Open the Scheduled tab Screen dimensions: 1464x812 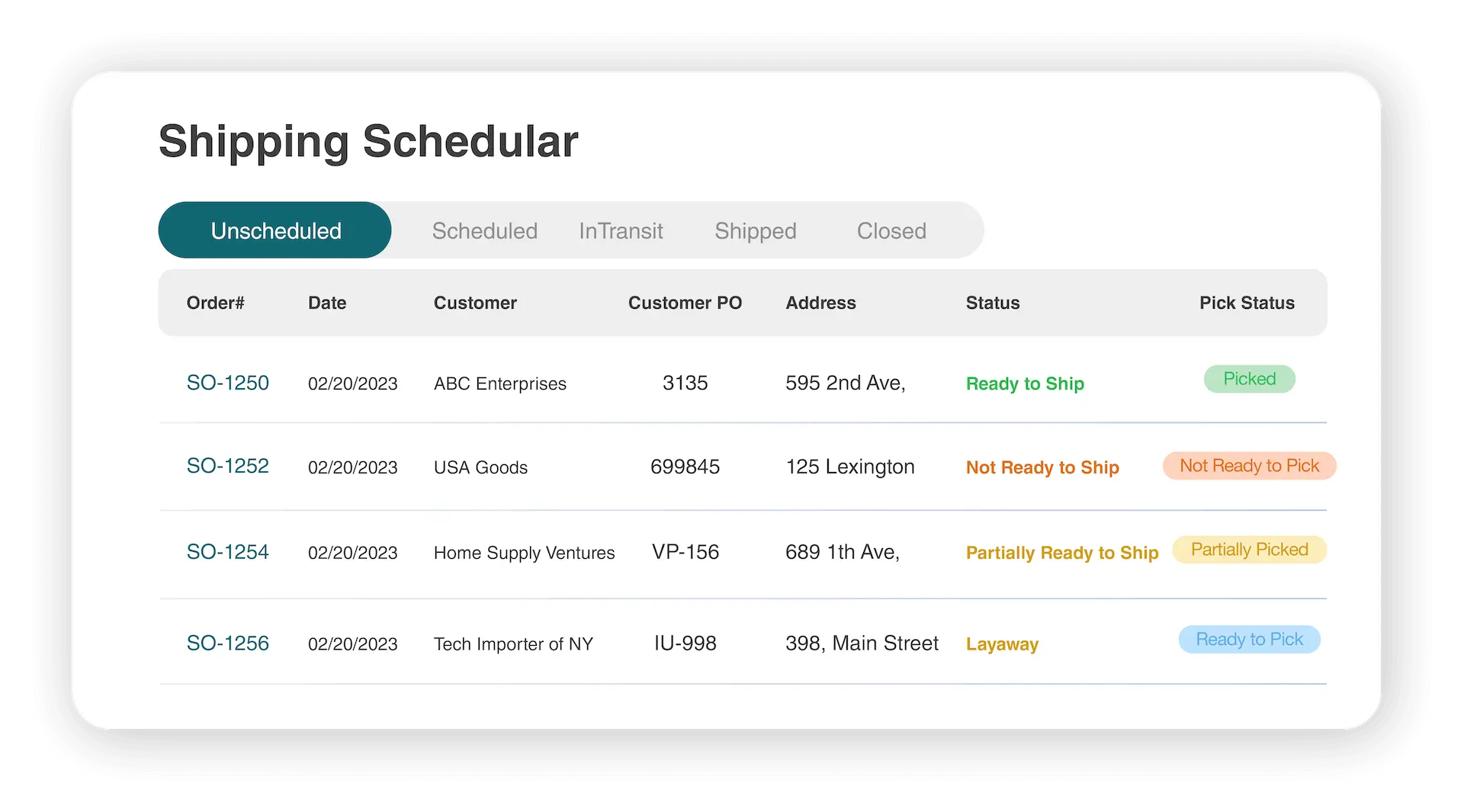pyautogui.click(x=485, y=230)
